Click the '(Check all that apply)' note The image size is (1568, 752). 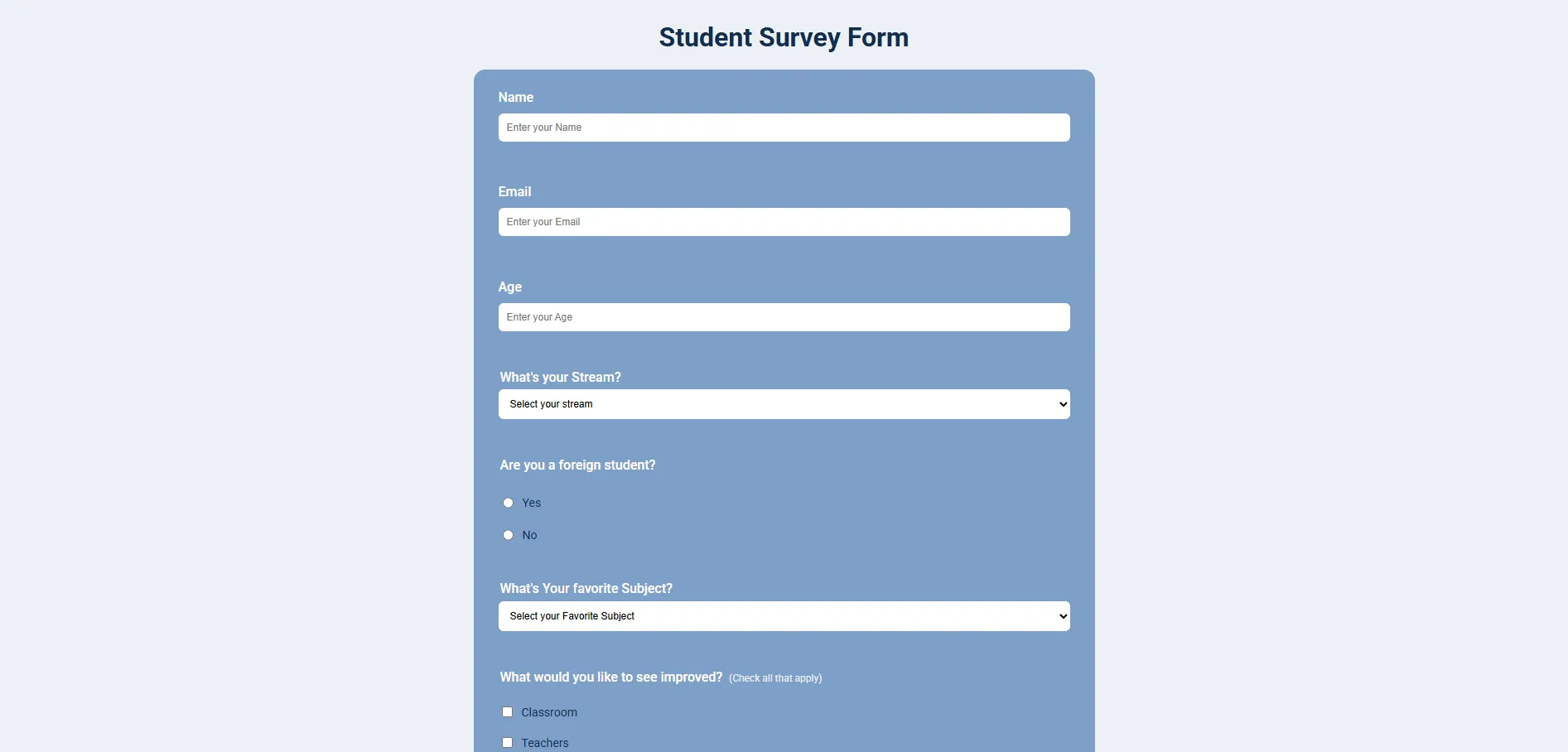[x=775, y=678]
